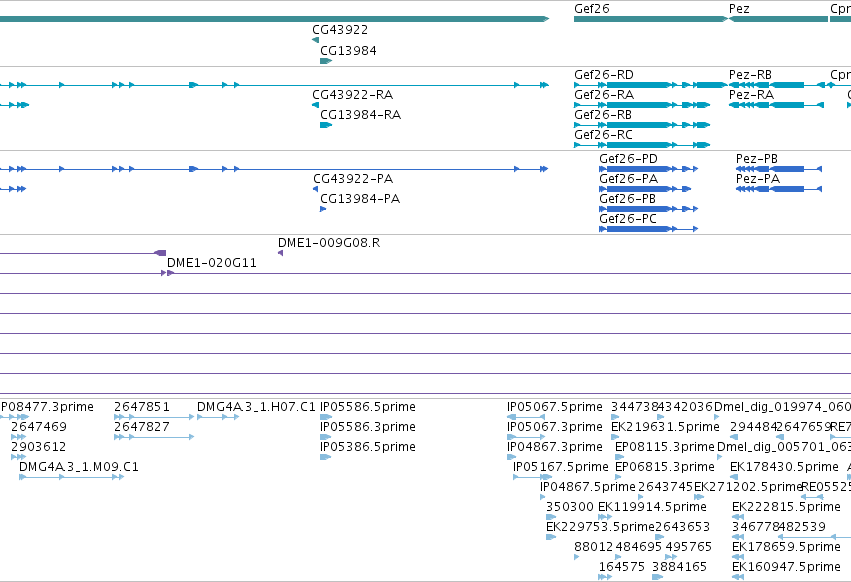Viewport: 851px width, 582px height.
Task: Click the 2647851 EST label
Action: point(142,407)
